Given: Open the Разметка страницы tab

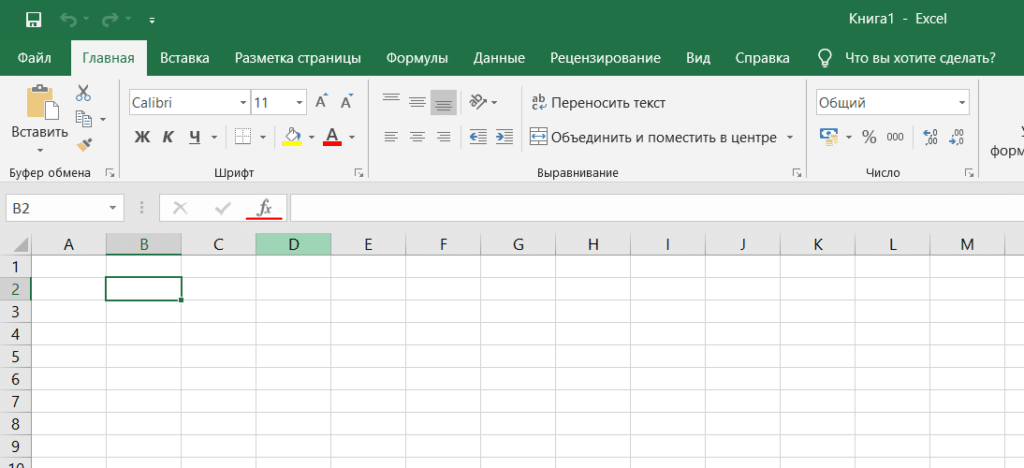Looking at the screenshot, I should 298,58.
